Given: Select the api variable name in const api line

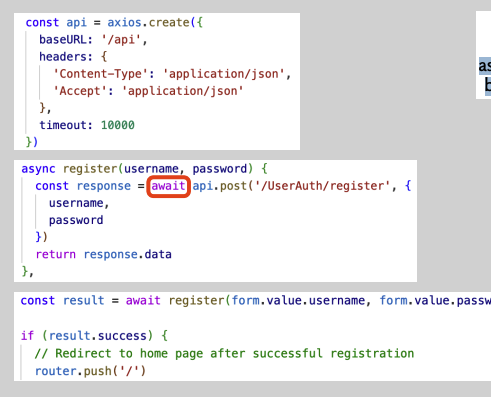Looking at the screenshot, I should (x=76, y=23).
